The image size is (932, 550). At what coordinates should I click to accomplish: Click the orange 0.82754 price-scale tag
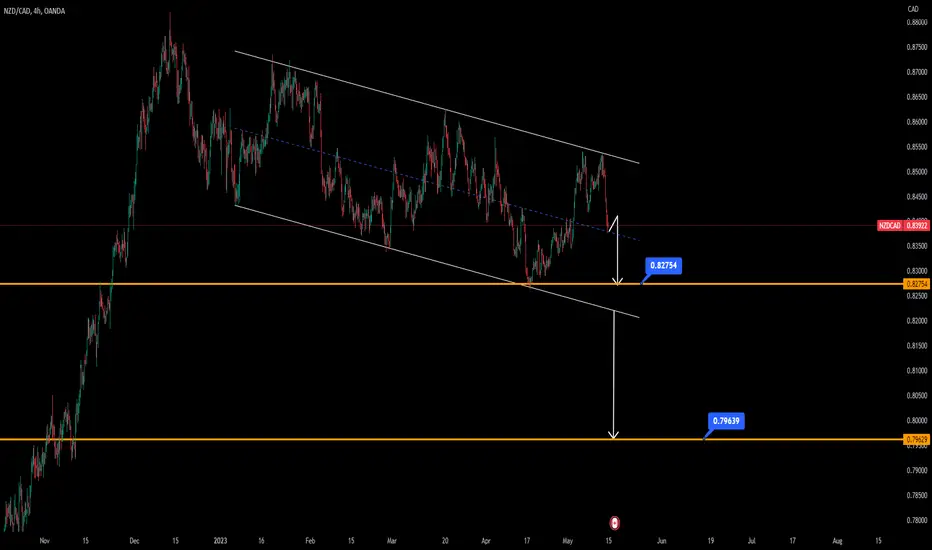tap(916, 284)
